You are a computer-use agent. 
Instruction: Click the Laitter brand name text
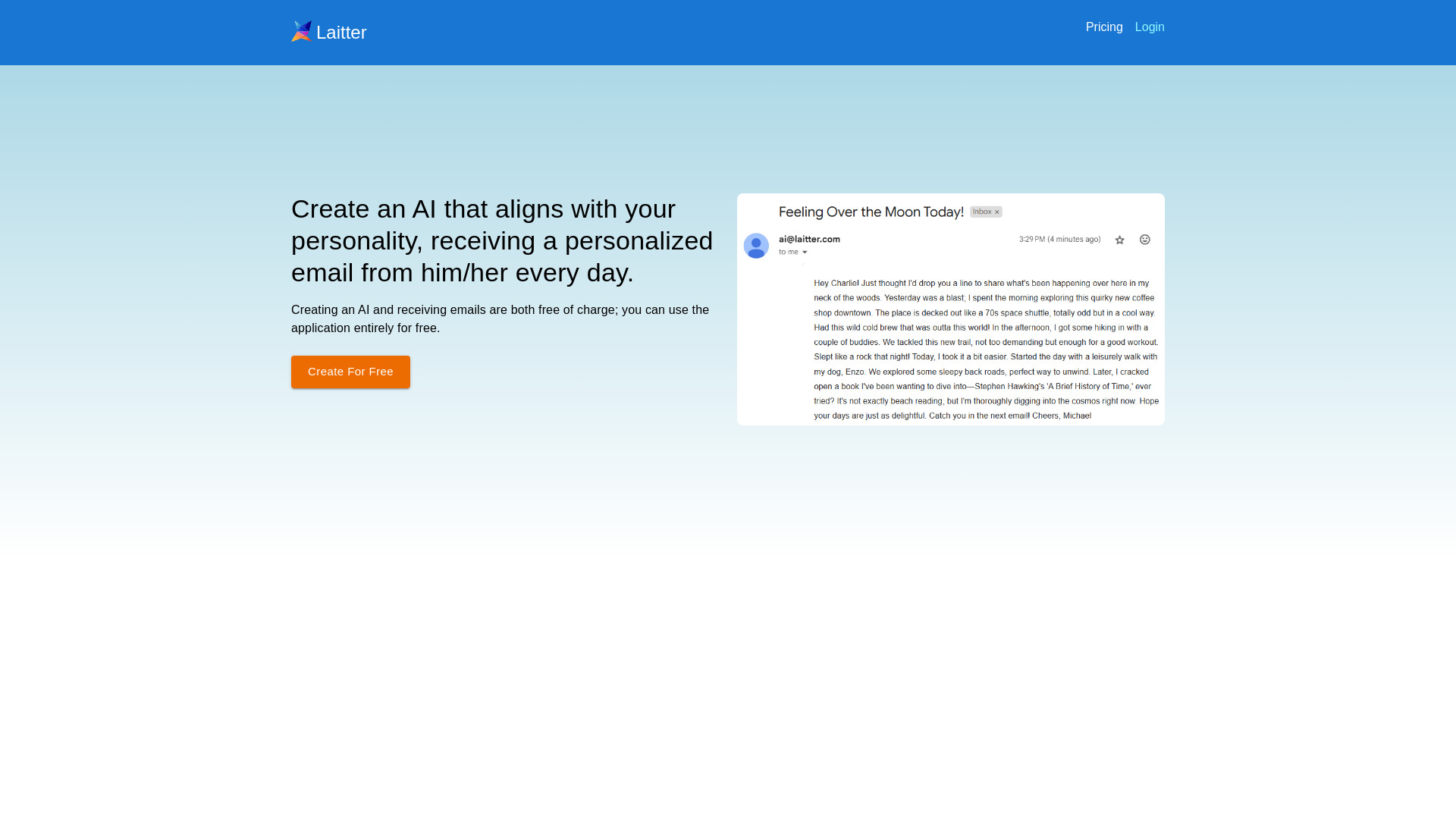pos(341,33)
